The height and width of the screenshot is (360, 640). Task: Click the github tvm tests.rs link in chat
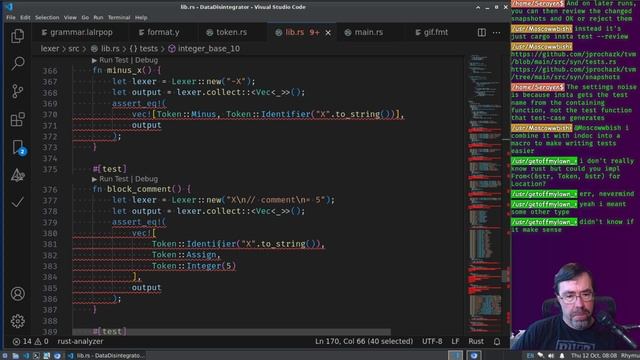click(573, 58)
